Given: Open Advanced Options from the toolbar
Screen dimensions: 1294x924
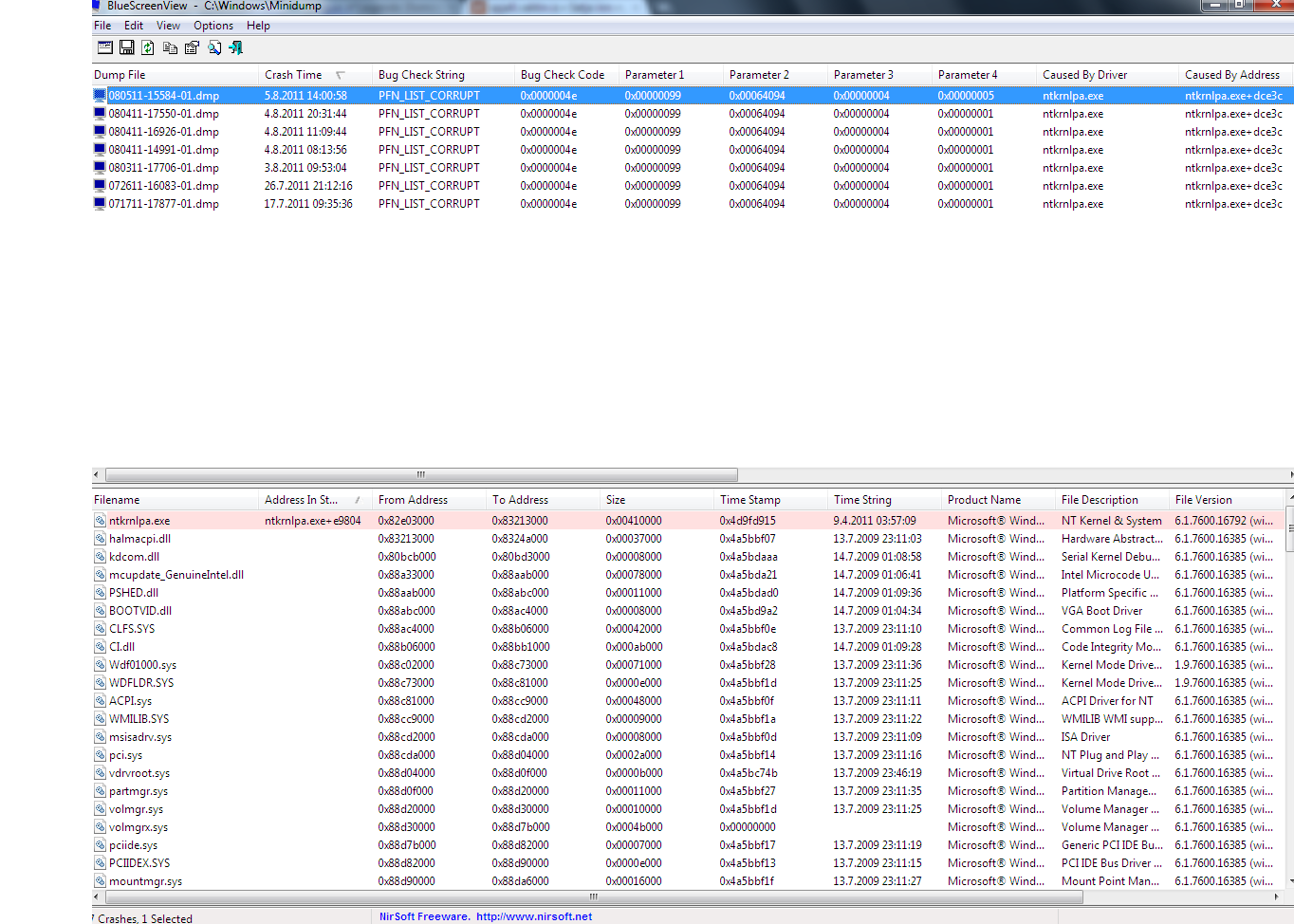Looking at the screenshot, I should coord(105,47).
